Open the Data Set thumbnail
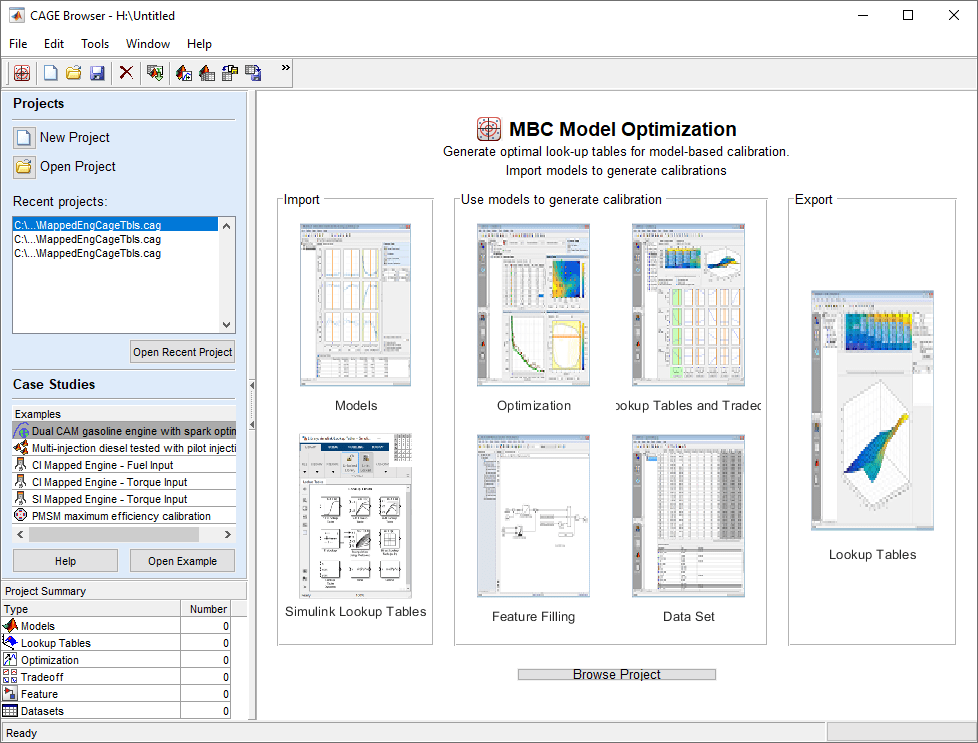The height and width of the screenshot is (743, 978). 688,515
